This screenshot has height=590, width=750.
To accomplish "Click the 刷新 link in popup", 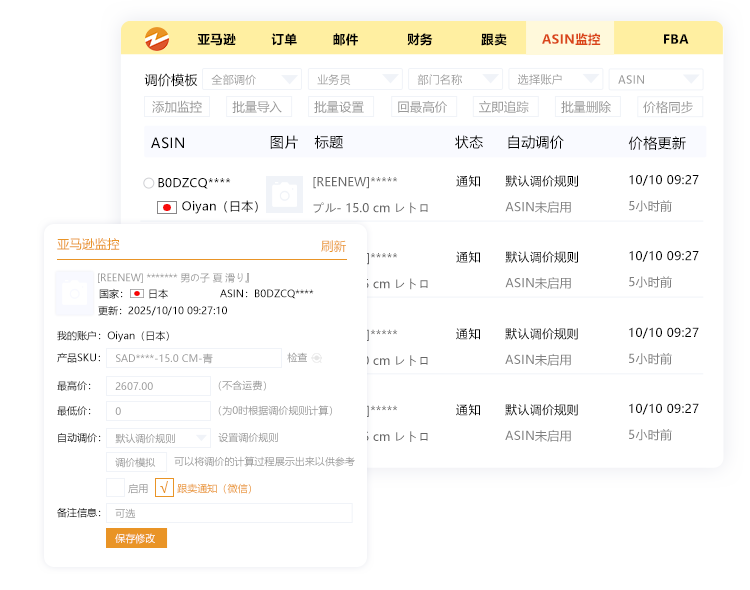I will [x=333, y=246].
